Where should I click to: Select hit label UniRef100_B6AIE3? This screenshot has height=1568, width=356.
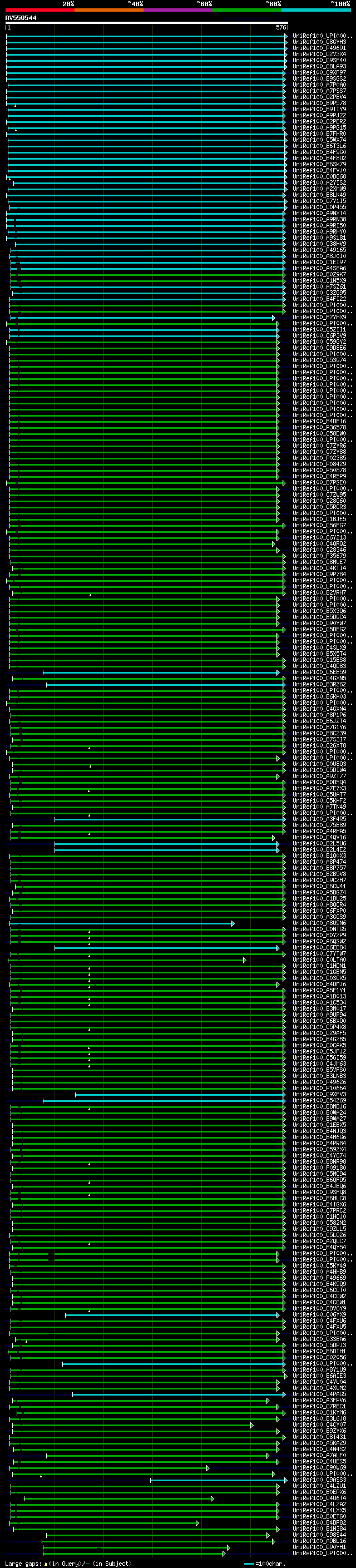click(319, 1376)
